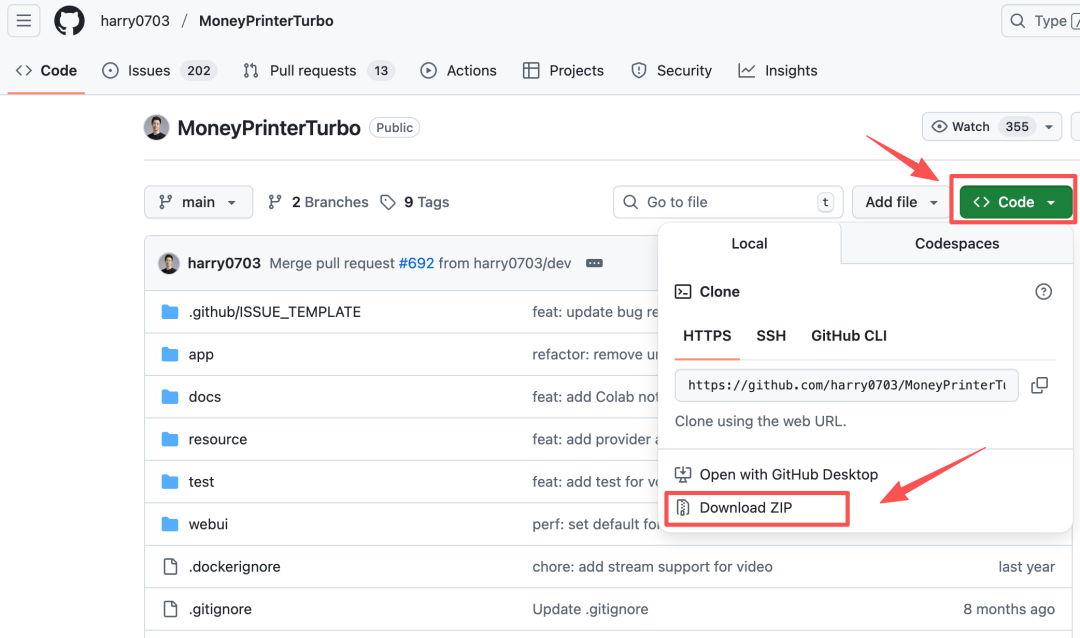This screenshot has height=638, width=1080.
Task: Open the green Code dropdown button
Action: pyautogui.click(x=1015, y=202)
